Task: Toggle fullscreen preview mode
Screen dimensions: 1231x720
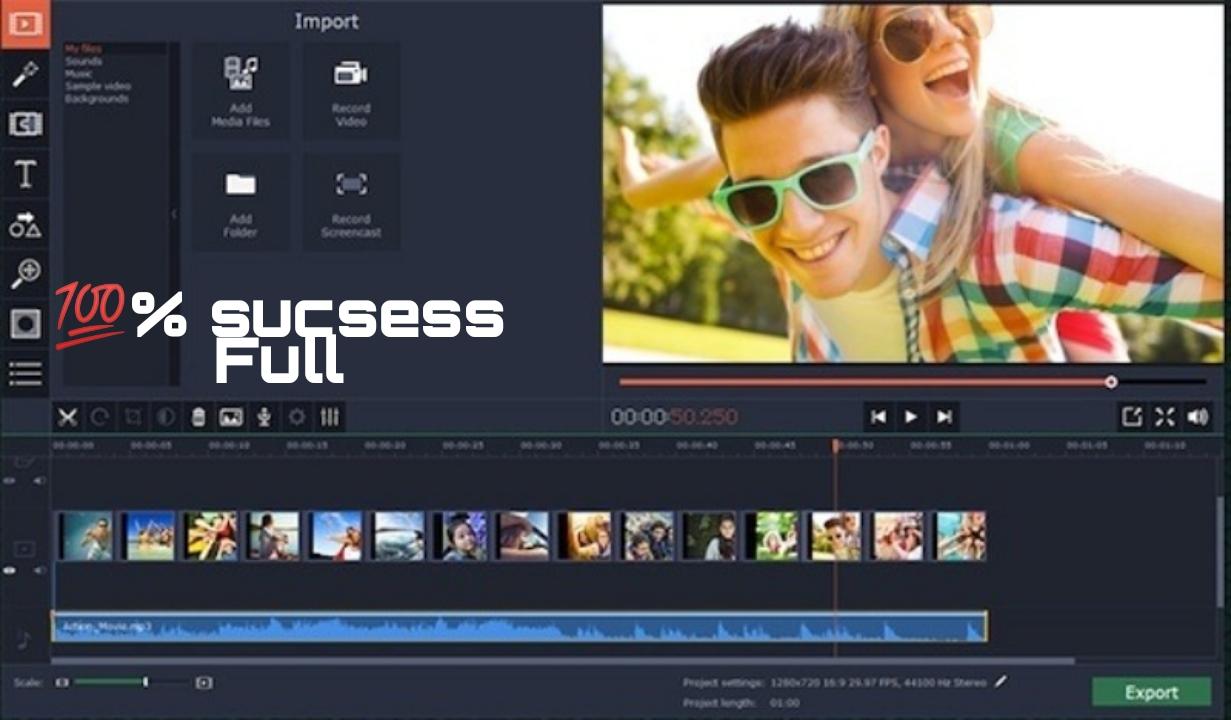Action: (1164, 417)
